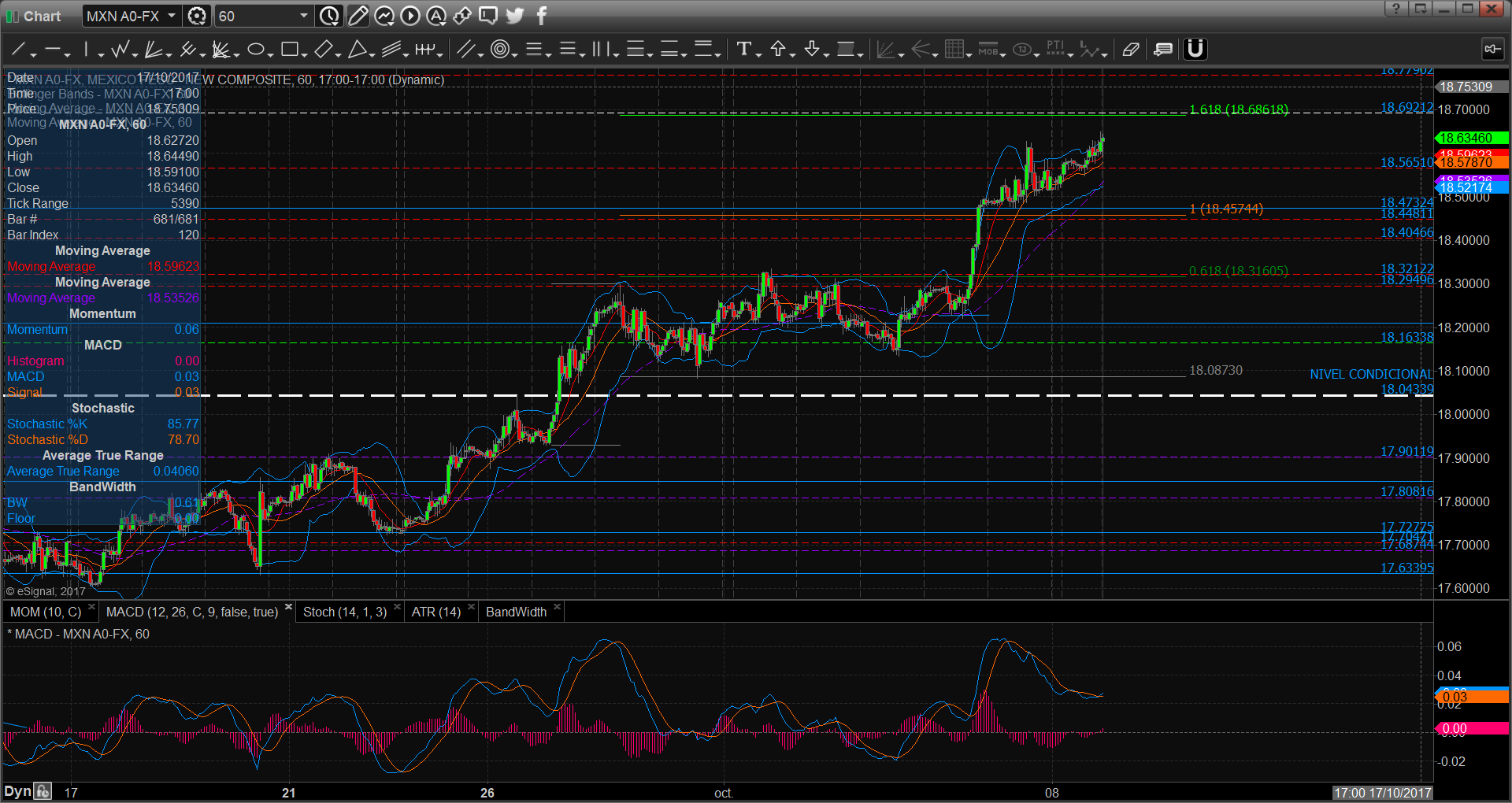Viewport: 1512px width, 803px height.
Task: Click the green 18.63460 price marker
Action: (1472, 139)
